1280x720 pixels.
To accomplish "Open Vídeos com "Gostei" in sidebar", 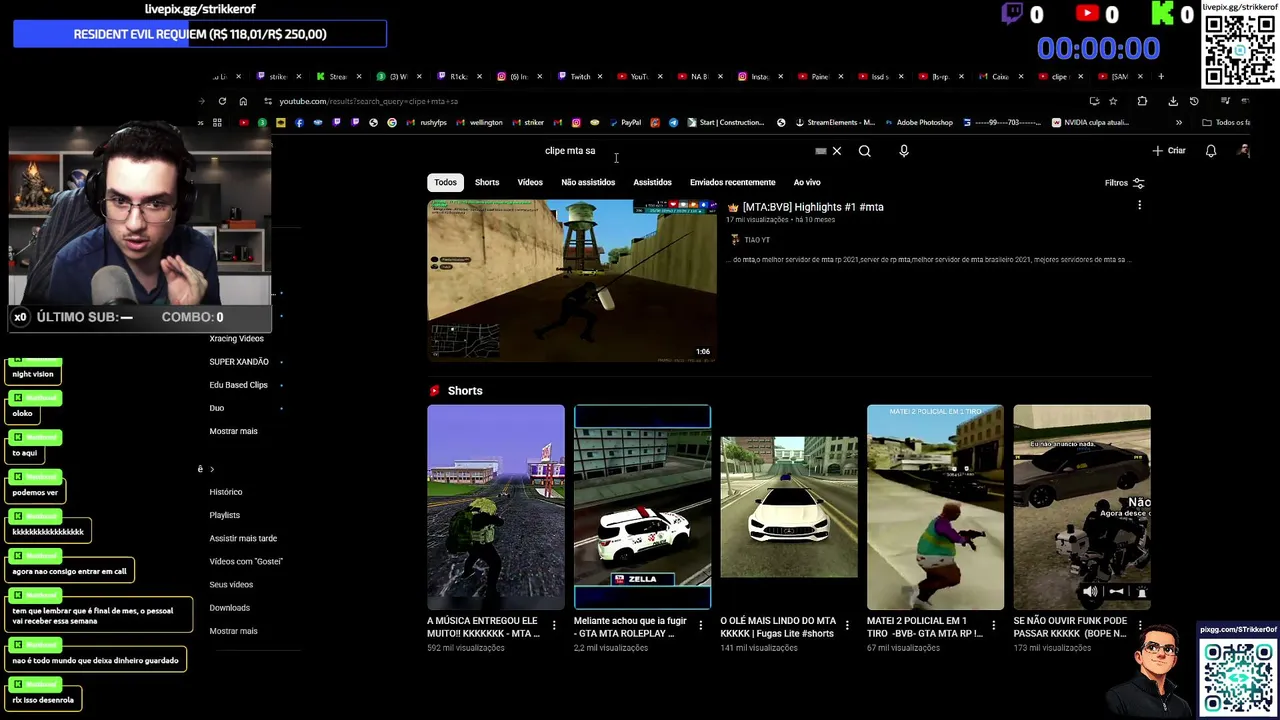I will (x=246, y=561).
